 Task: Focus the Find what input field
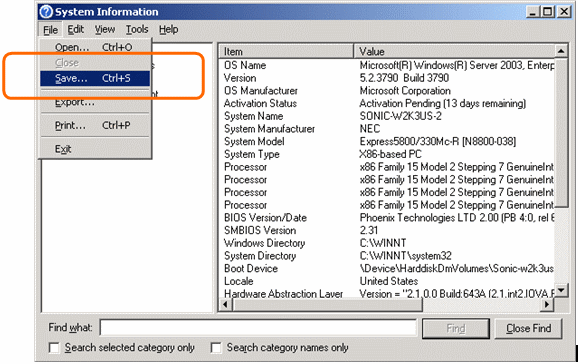pyautogui.click(x=258, y=327)
